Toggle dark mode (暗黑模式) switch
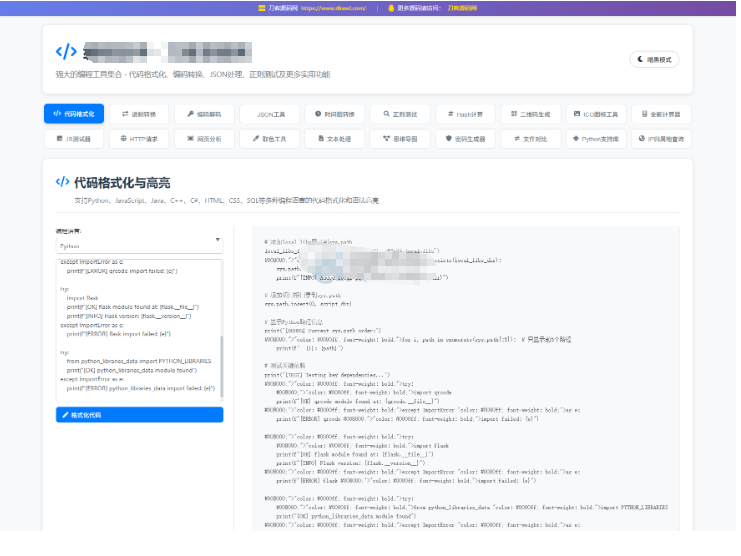 point(656,60)
